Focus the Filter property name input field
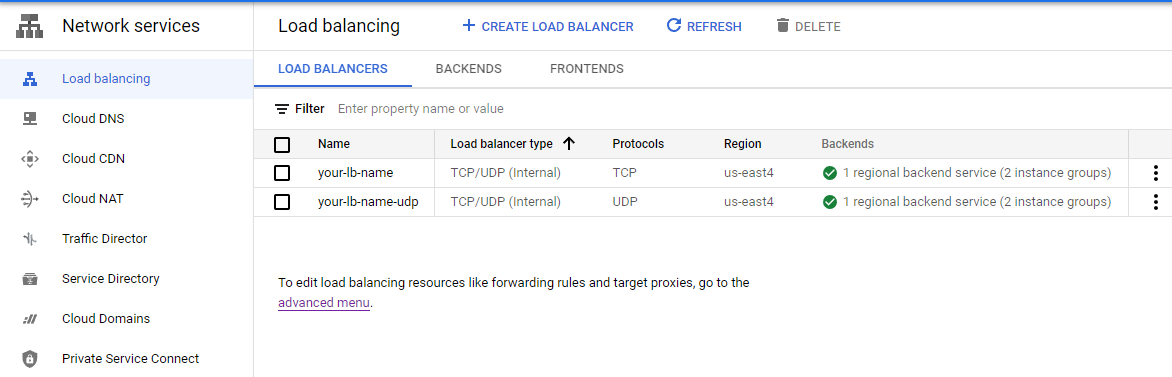The image size is (1172, 377). tap(523, 108)
